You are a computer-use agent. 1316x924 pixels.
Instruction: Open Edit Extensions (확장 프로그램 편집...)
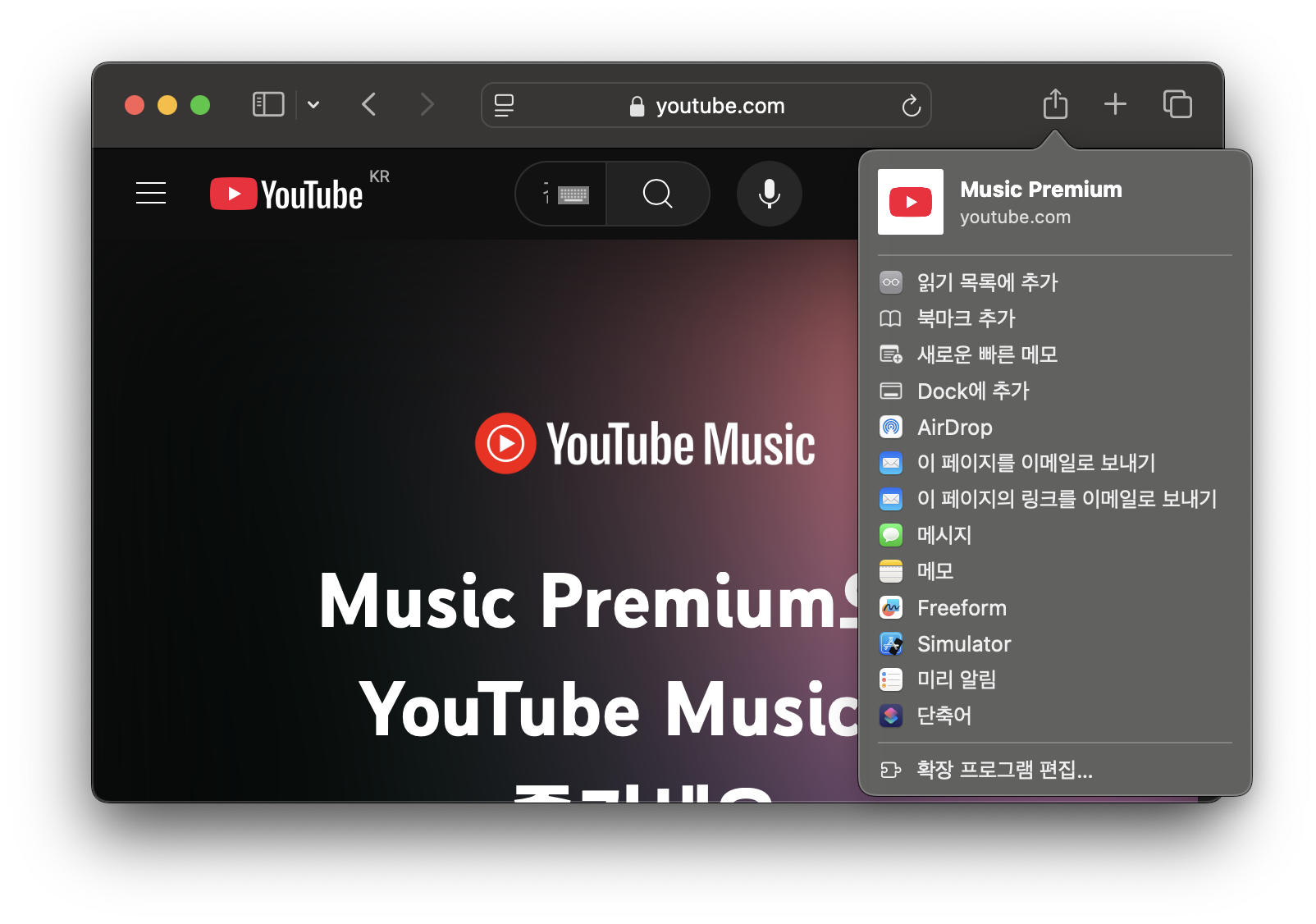pos(1055,770)
